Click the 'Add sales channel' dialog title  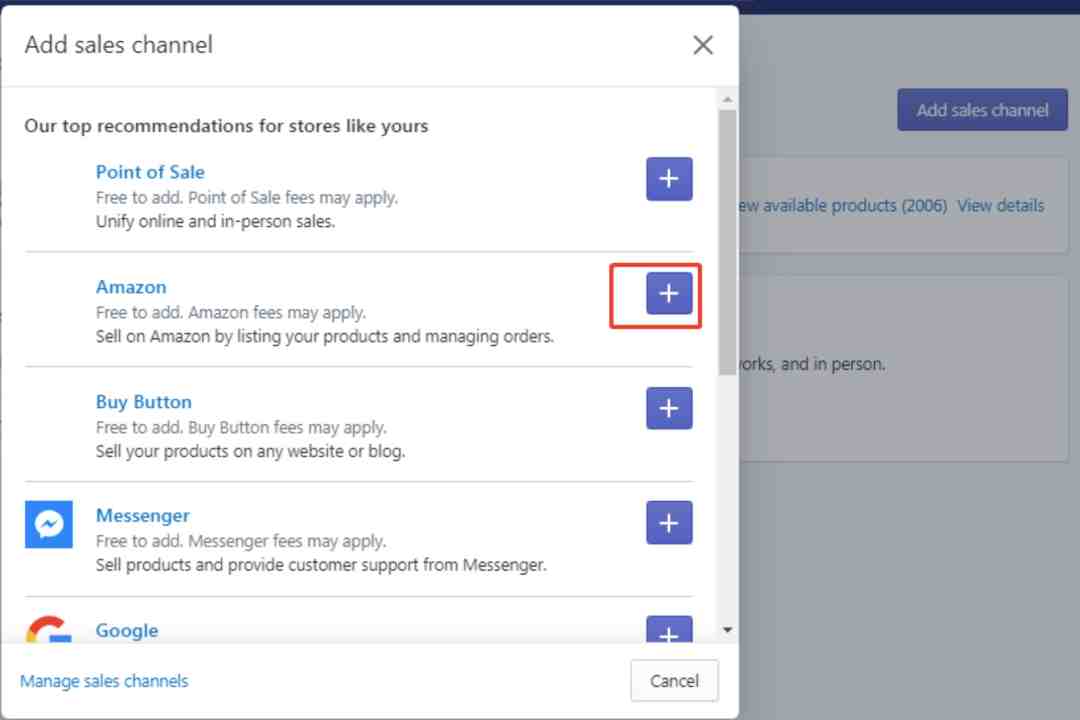pyautogui.click(x=119, y=45)
